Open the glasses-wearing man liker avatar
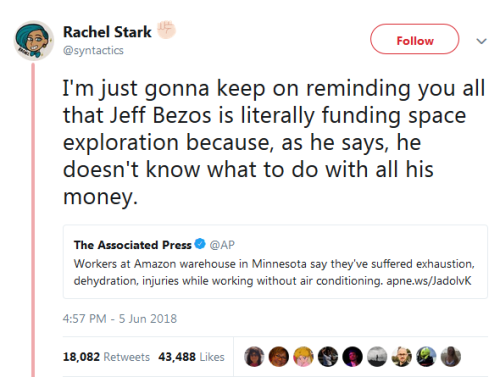500x377 pixels. click(402, 357)
